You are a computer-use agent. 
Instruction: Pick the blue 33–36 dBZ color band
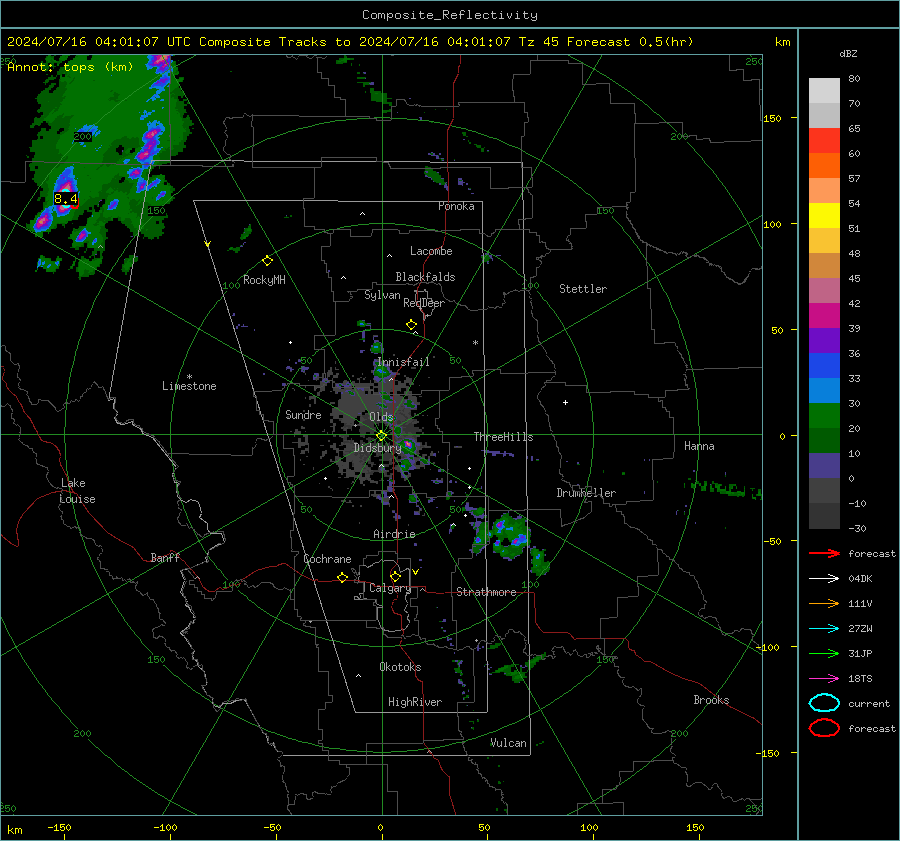(824, 366)
